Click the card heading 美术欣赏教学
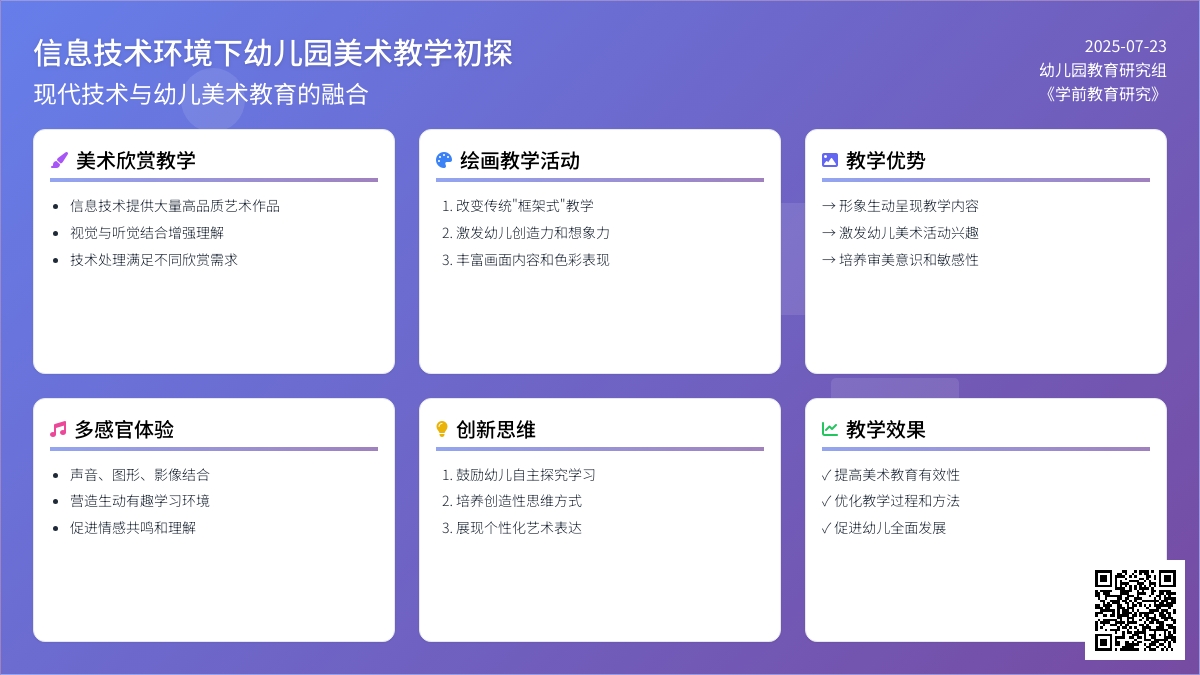The image size is (1200, 675). 136,160
